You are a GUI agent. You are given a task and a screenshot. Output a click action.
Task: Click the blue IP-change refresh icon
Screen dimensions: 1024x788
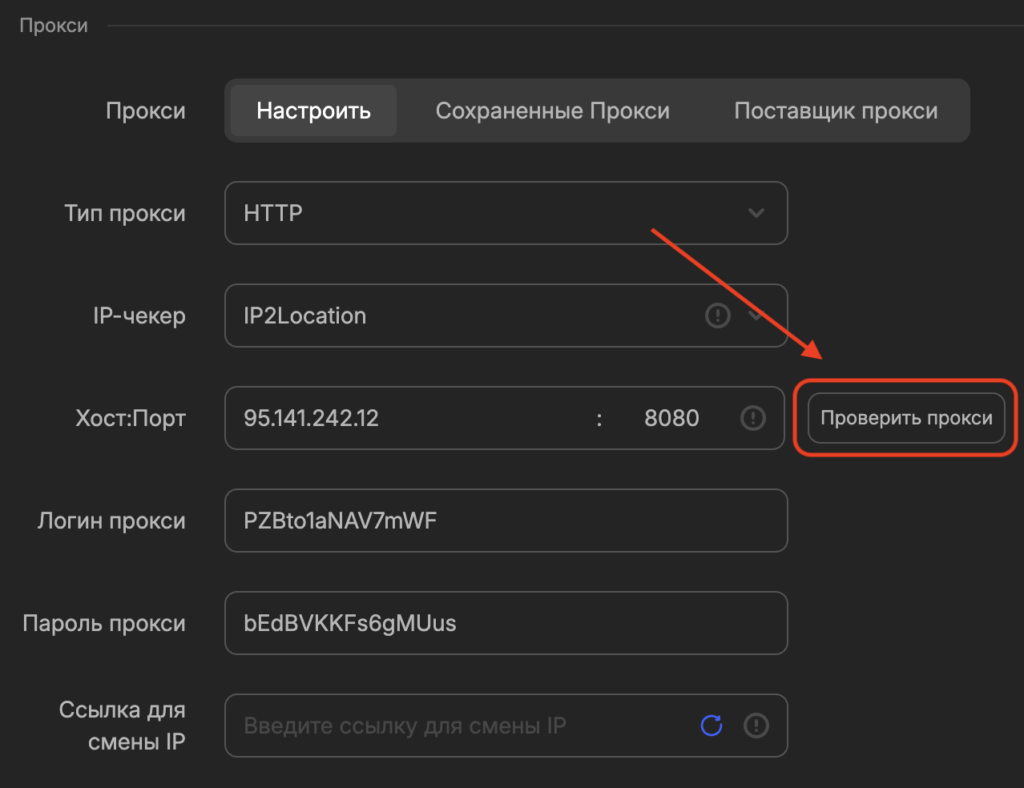[711, 725]
